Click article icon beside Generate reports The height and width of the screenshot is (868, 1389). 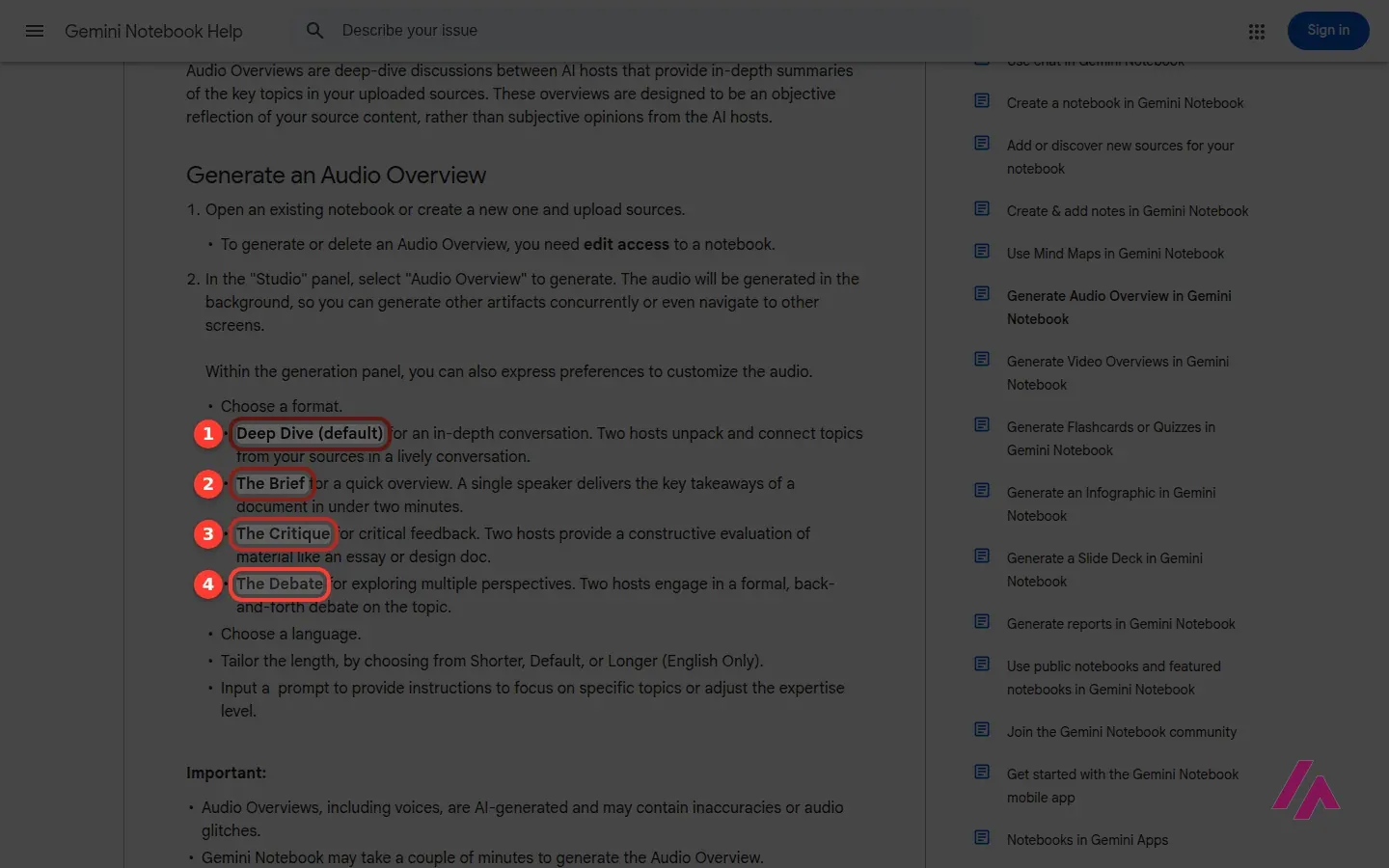point(982,621)
